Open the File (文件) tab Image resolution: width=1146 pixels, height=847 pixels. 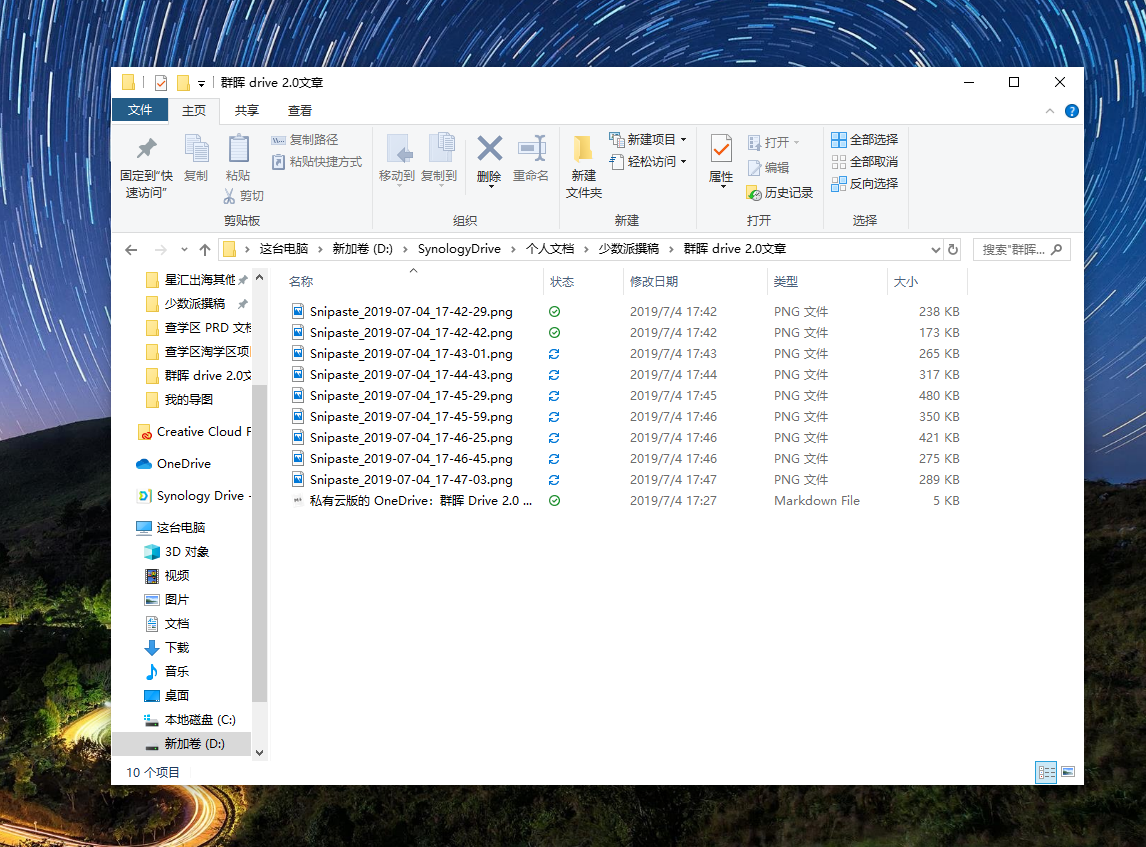(140, 110)
